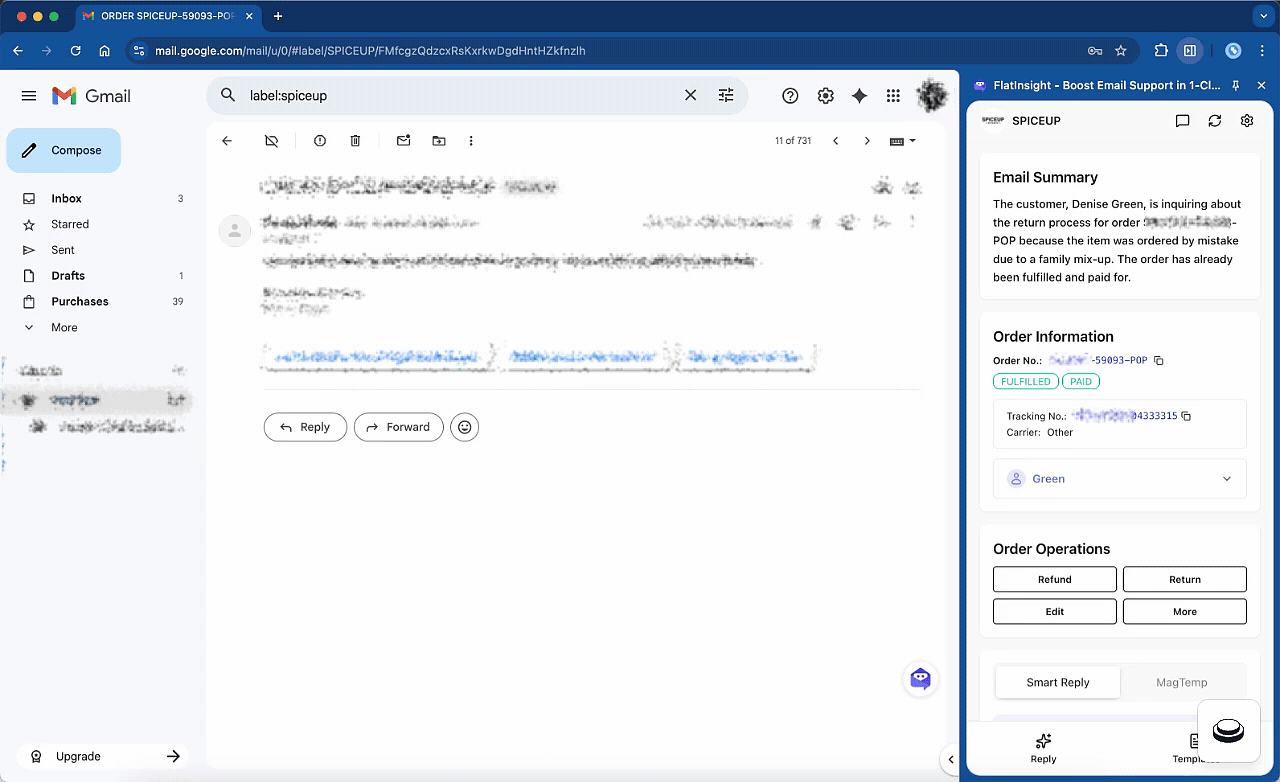Open Gemini sparkle icon in Gmail header
This screenshot has width=1280, height=782.
[x=859, y=96]
